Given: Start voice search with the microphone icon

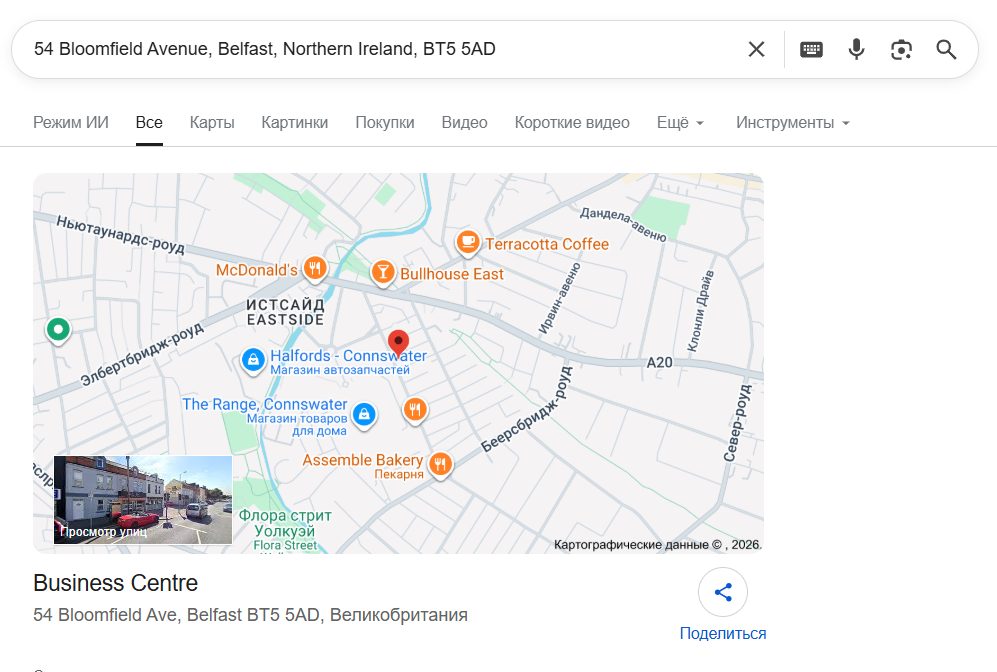Looking at the screenshot, I should [x=856, y=49].
